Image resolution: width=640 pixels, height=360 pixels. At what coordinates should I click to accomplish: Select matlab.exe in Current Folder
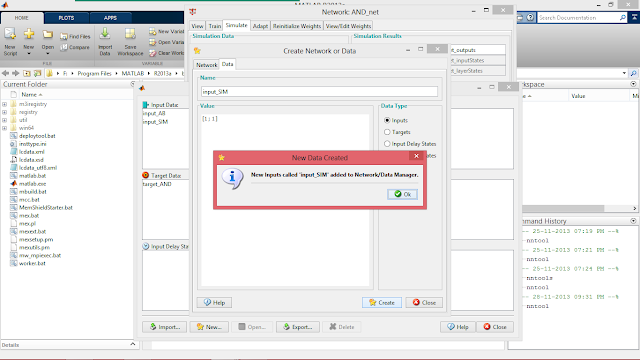click(32, 184)
